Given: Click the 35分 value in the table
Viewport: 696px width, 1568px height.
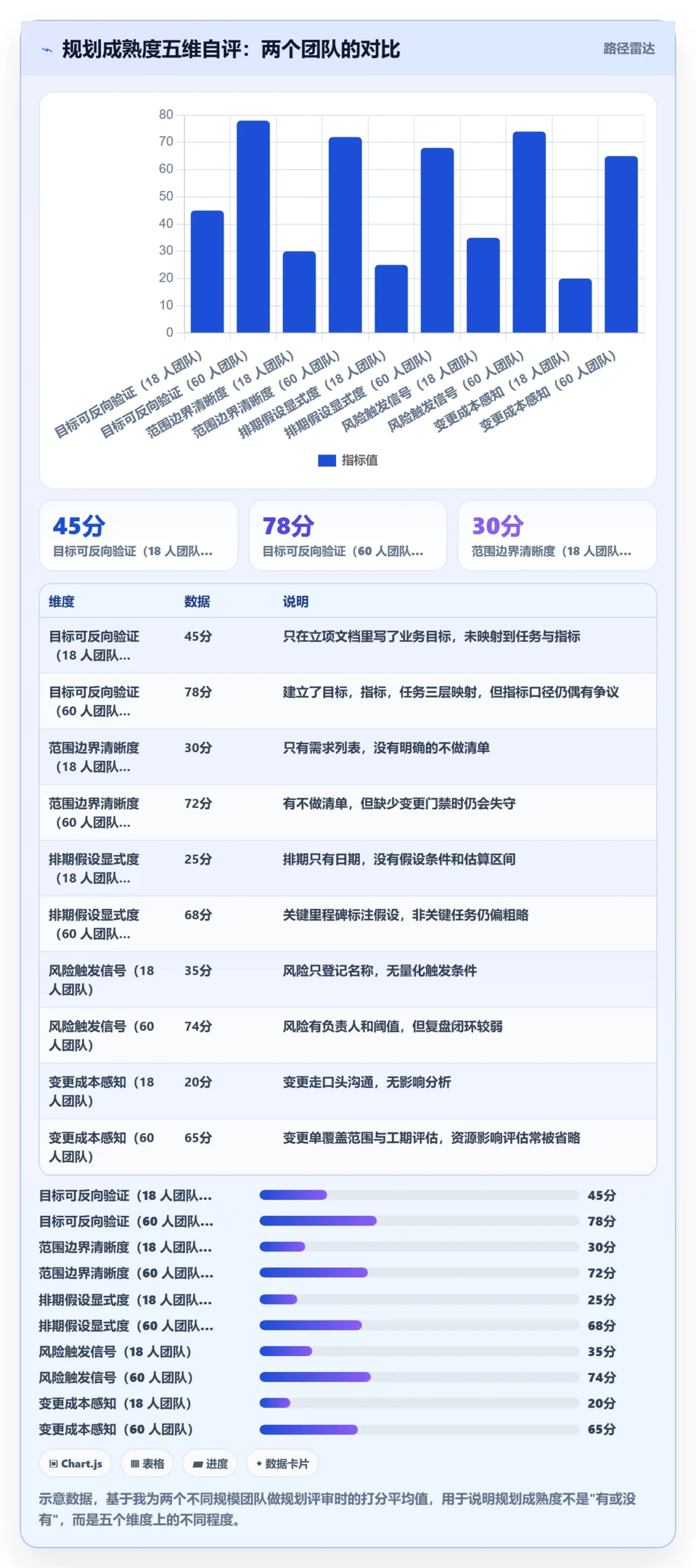Looking at the screenshot, I should click(198, 971).
